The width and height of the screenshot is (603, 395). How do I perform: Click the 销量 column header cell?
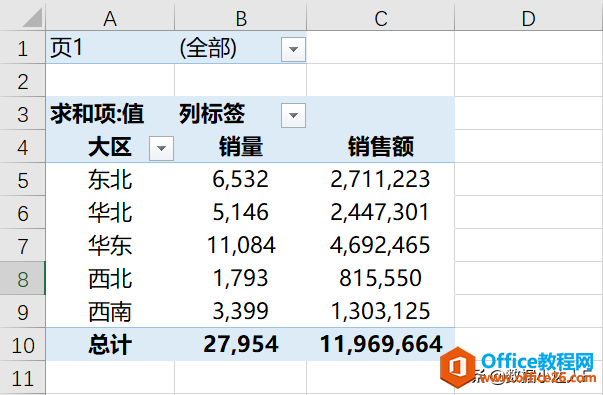[241, 147]
